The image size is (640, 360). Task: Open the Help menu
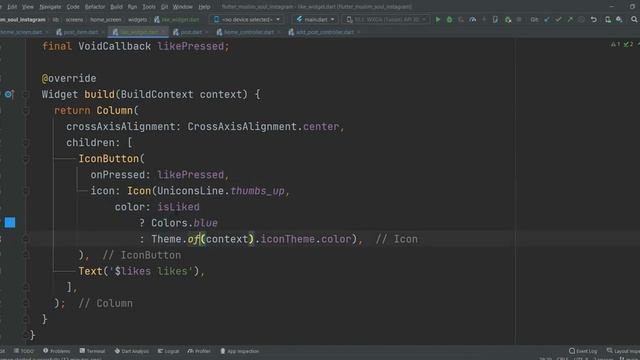pyautogui.click(x=204, y=7)
